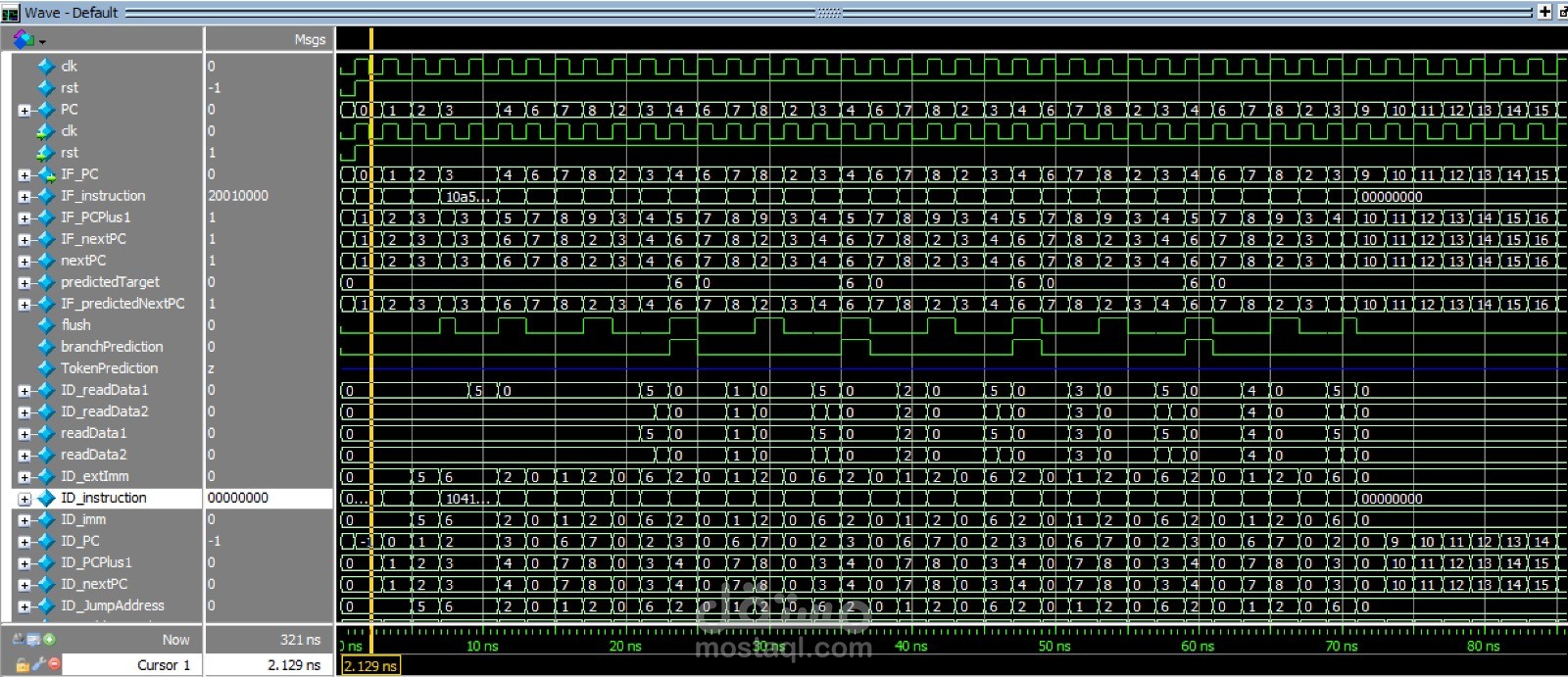Click the IF_PCPlus1 signal diamond icon

[x=45, y=218]
